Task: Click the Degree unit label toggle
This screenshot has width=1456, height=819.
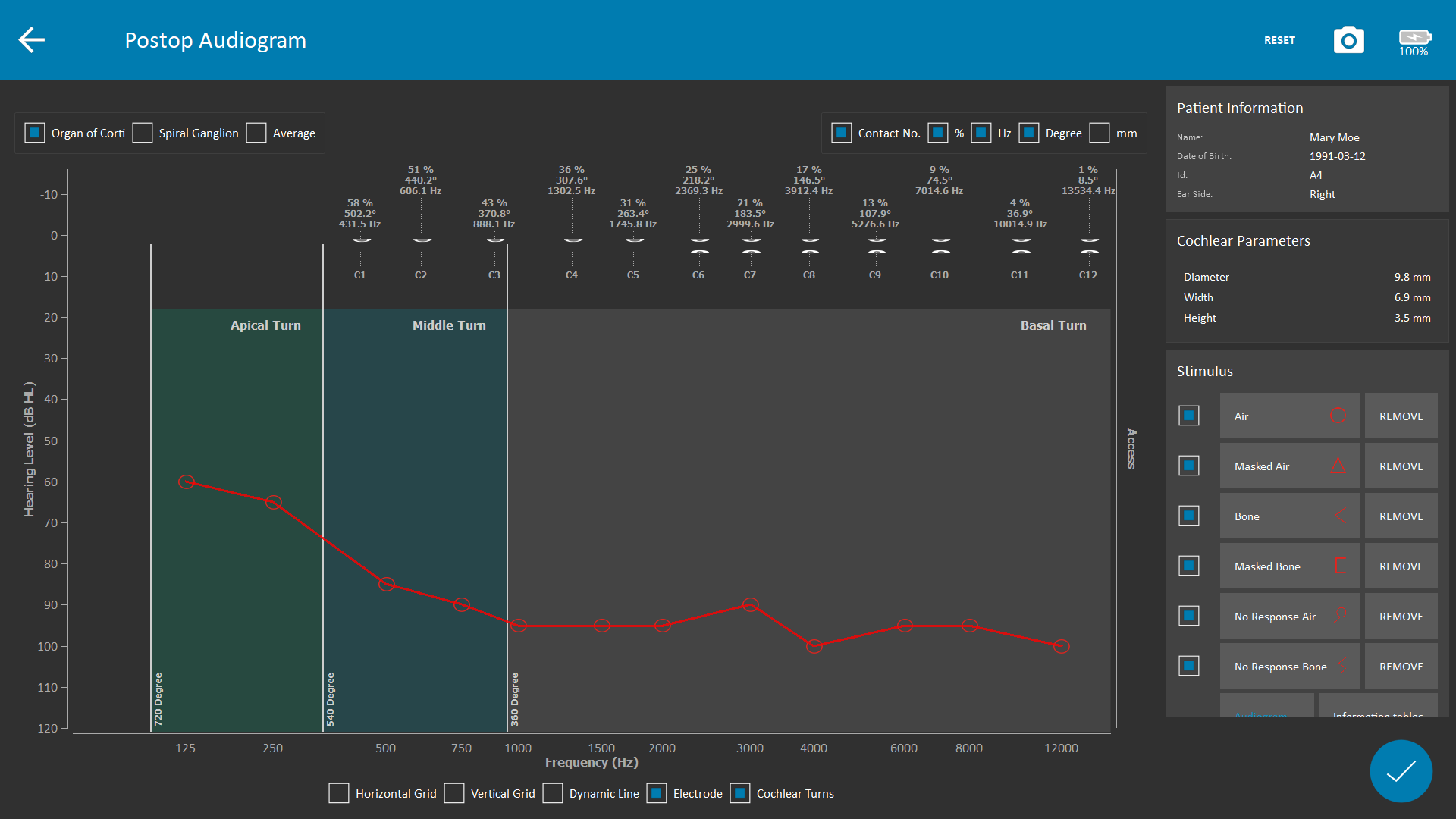Action: [1030, 133]
